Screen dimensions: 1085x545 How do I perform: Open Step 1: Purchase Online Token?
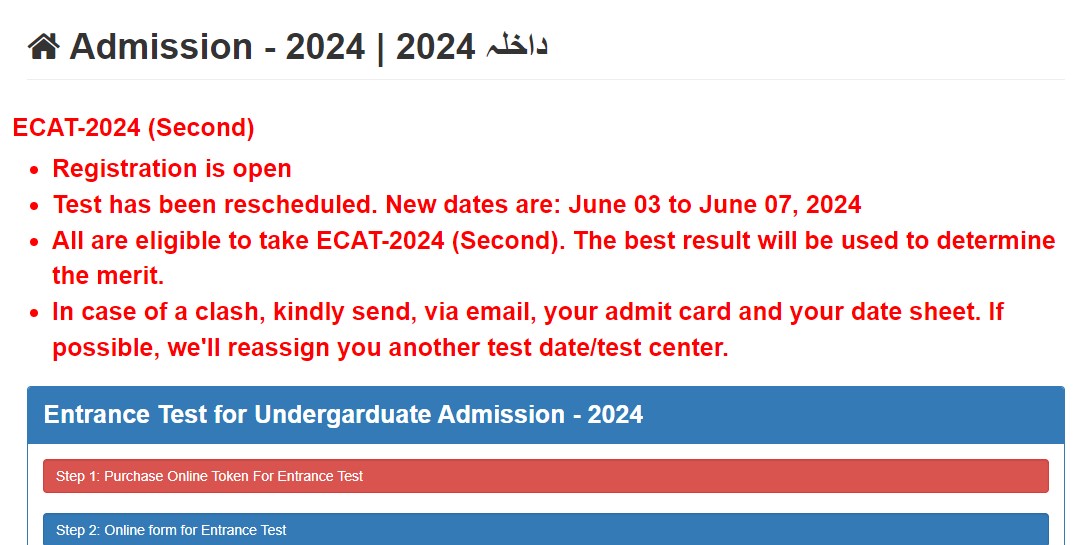tap(545, 476)
